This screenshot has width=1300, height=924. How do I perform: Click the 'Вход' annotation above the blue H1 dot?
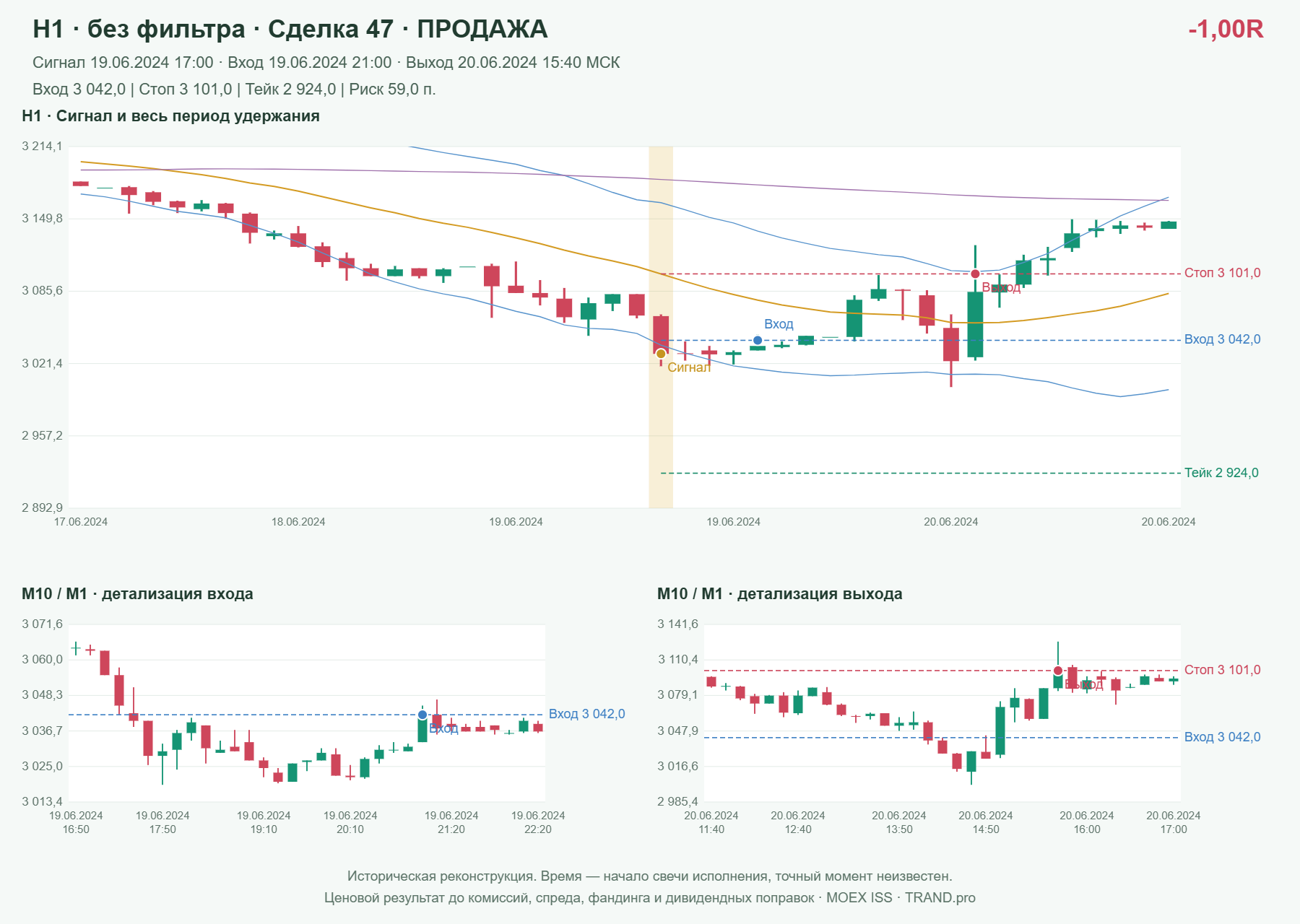click(x=779, y=324)
